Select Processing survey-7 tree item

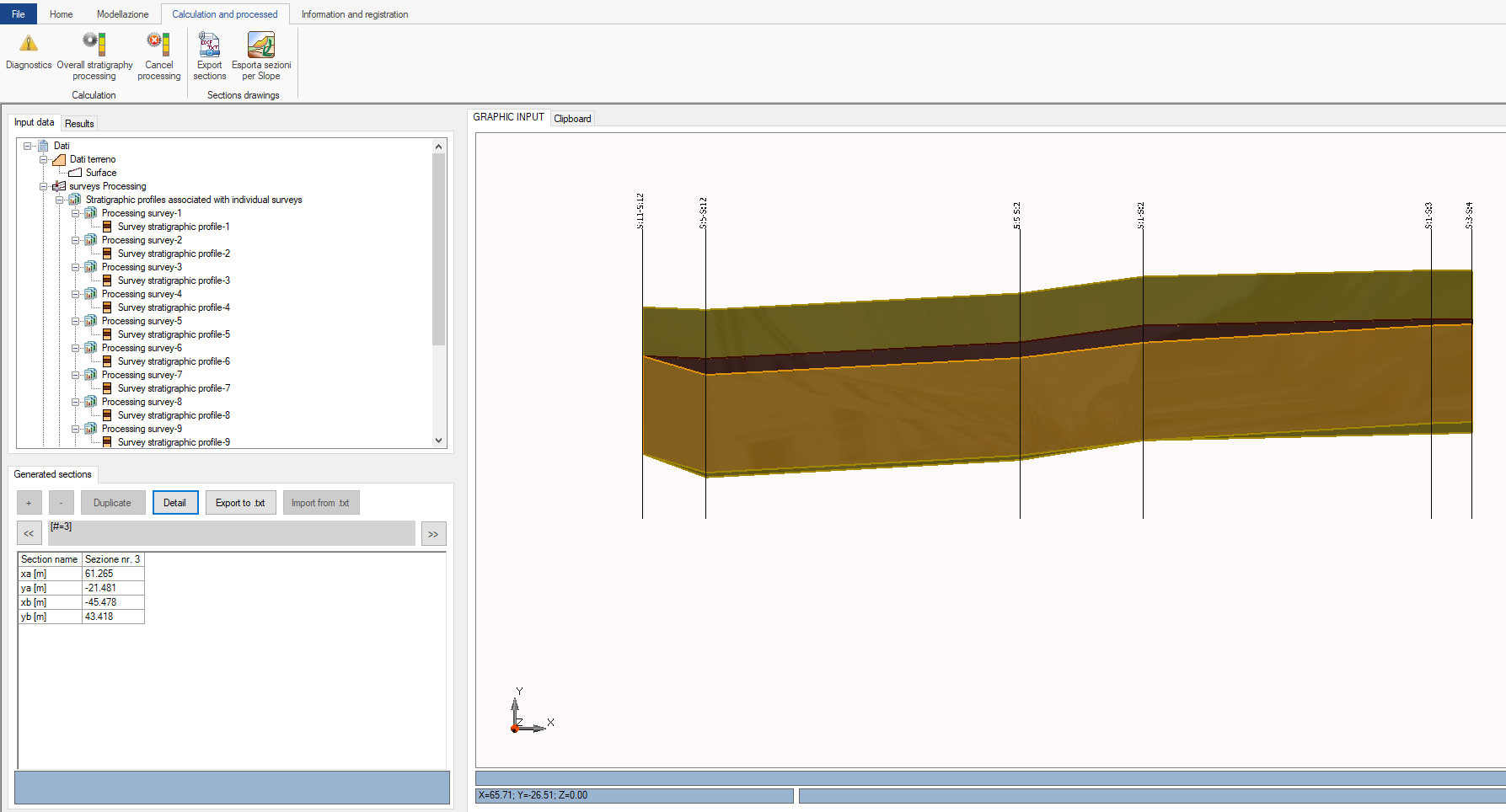click(142, 375)
